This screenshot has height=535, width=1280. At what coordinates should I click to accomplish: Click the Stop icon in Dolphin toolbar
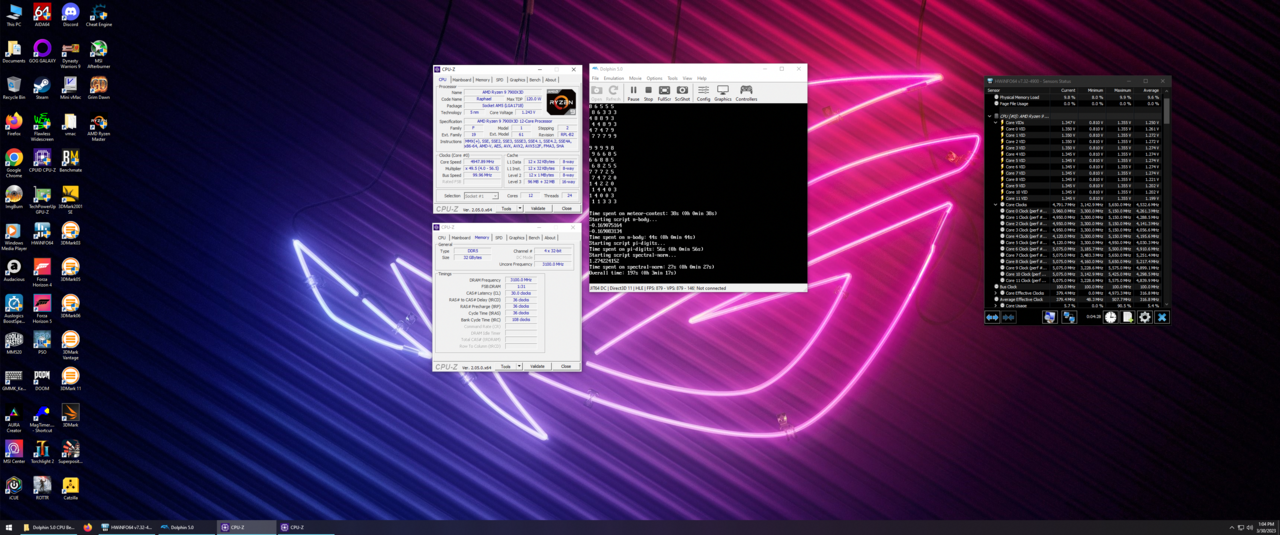(648, 92)
